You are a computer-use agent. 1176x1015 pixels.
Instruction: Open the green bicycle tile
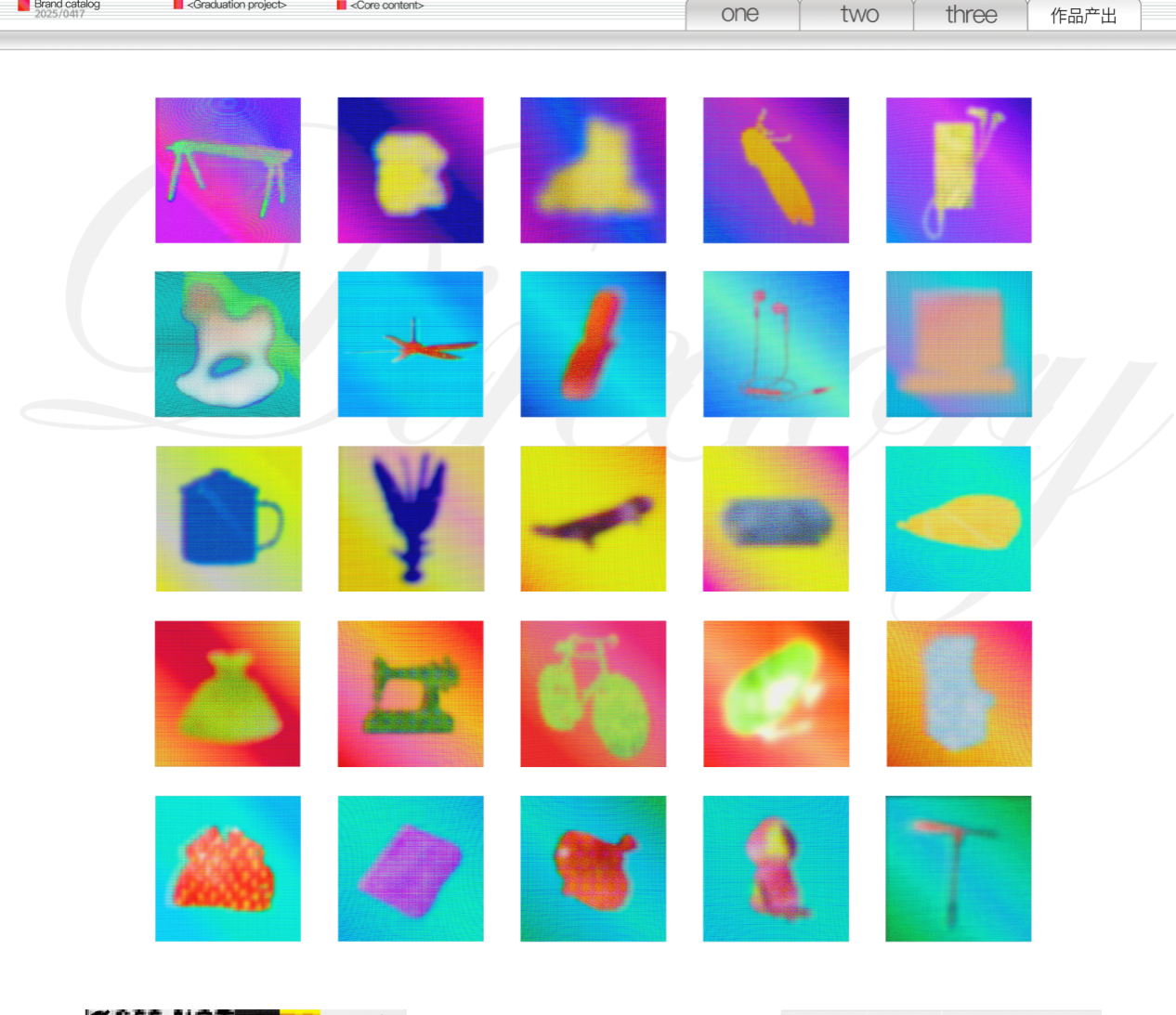[593, 694]
